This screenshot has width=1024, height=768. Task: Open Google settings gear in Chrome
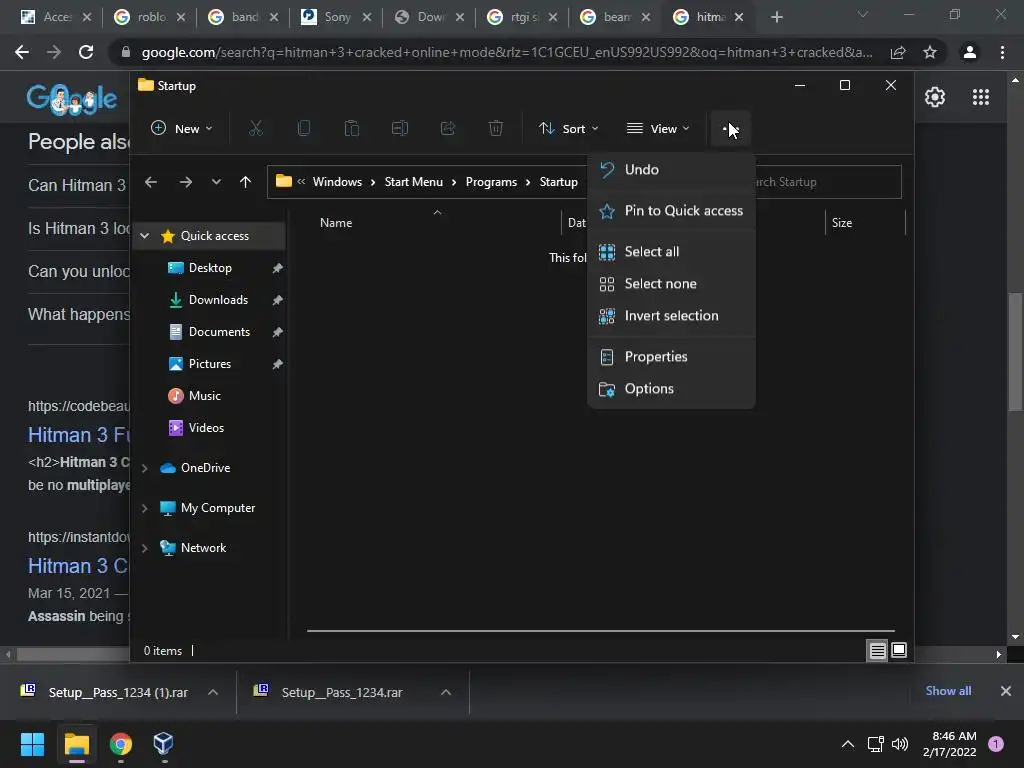pos(935,97)
